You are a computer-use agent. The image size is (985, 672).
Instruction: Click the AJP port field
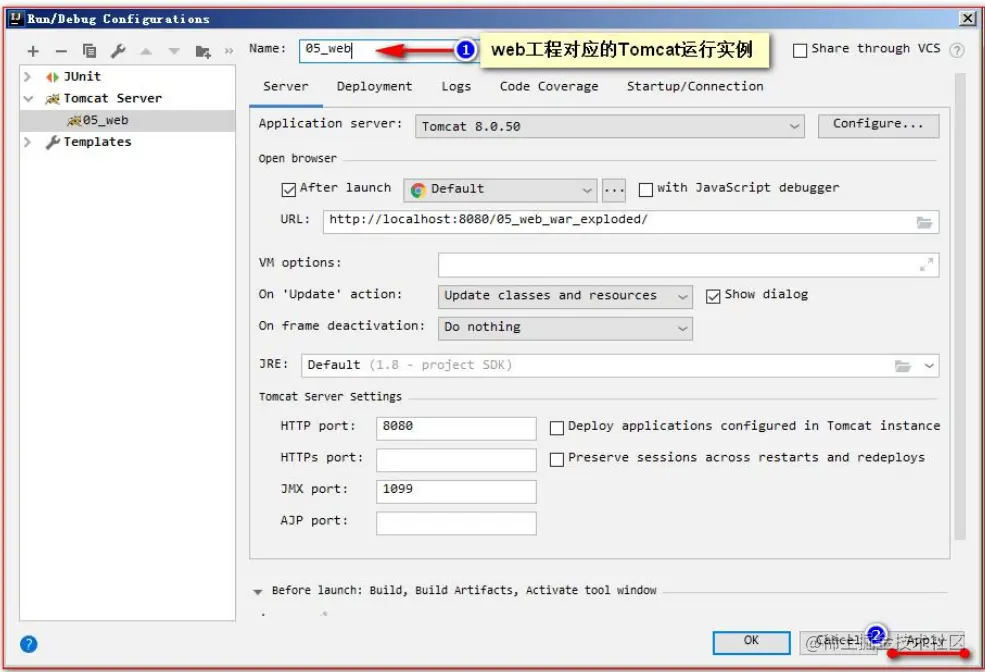click(456, 523)
